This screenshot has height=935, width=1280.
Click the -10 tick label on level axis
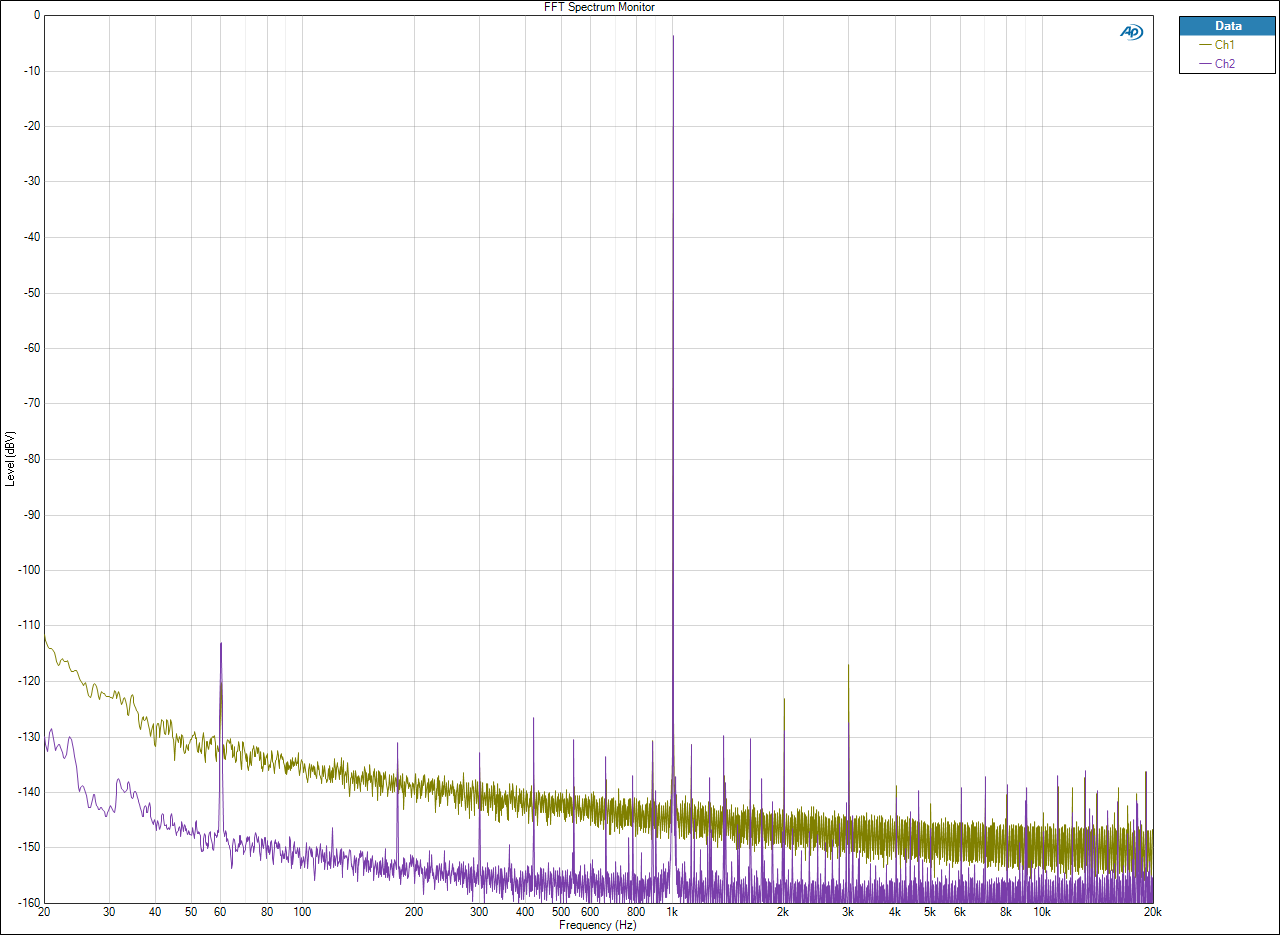(x=31, y=71)
